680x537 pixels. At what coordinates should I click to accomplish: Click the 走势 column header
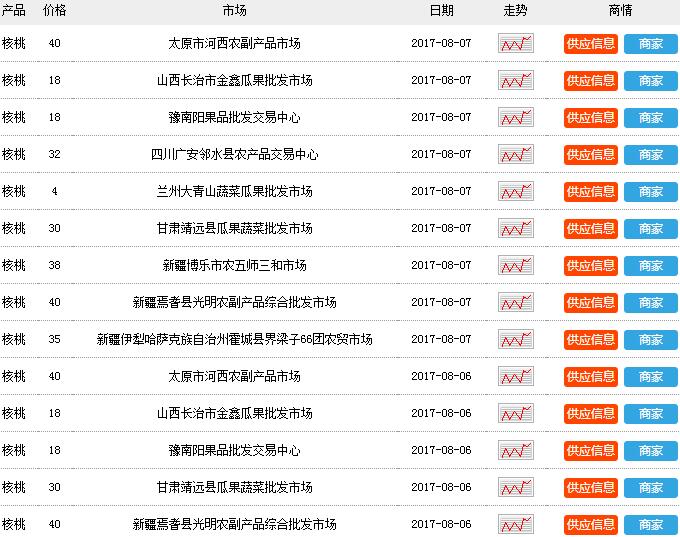pos(515,10)
